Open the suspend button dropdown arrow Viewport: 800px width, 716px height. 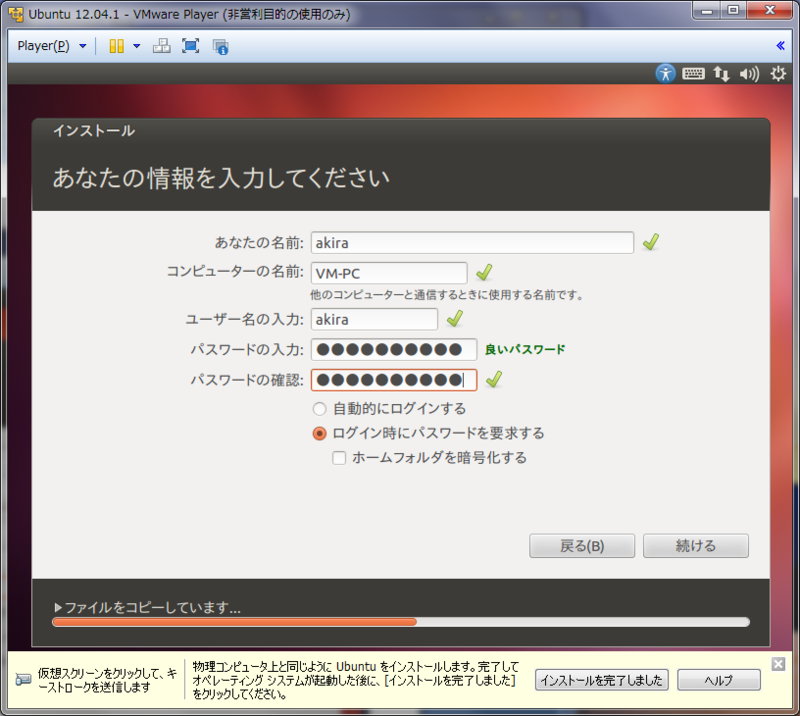(x=136, y=46)
